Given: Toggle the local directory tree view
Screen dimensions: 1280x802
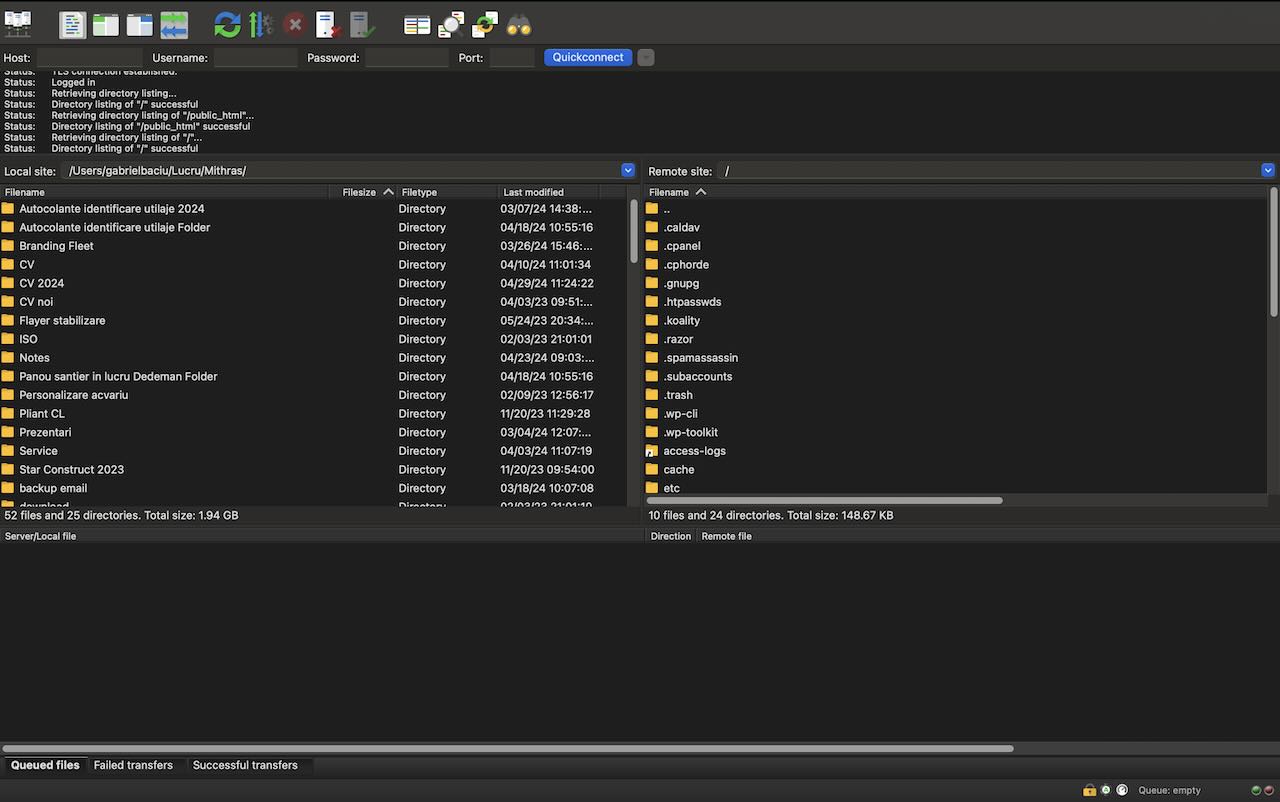Looking at the screenshot, I should [106, 24].
